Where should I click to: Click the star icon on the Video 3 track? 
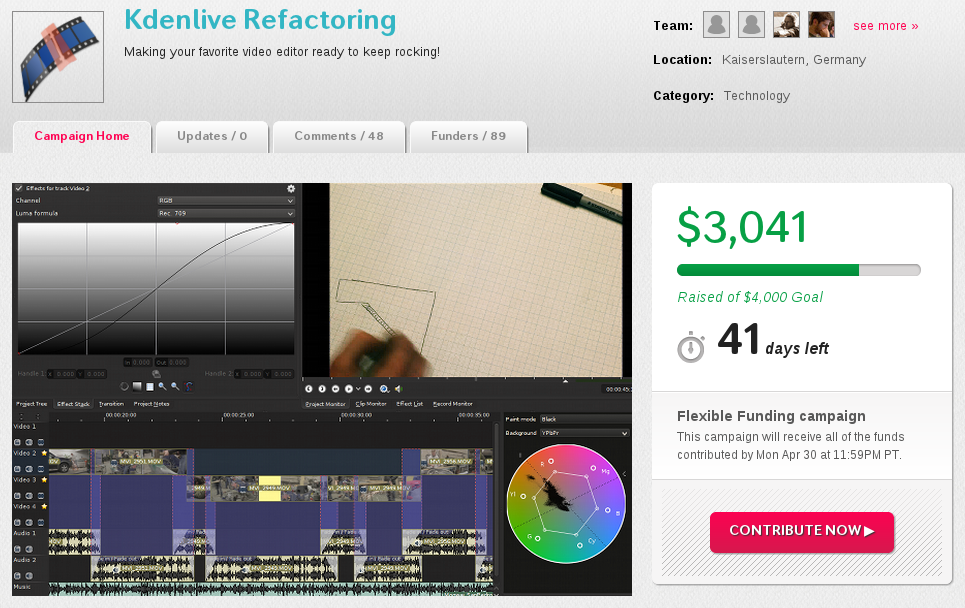click(44, 479)
